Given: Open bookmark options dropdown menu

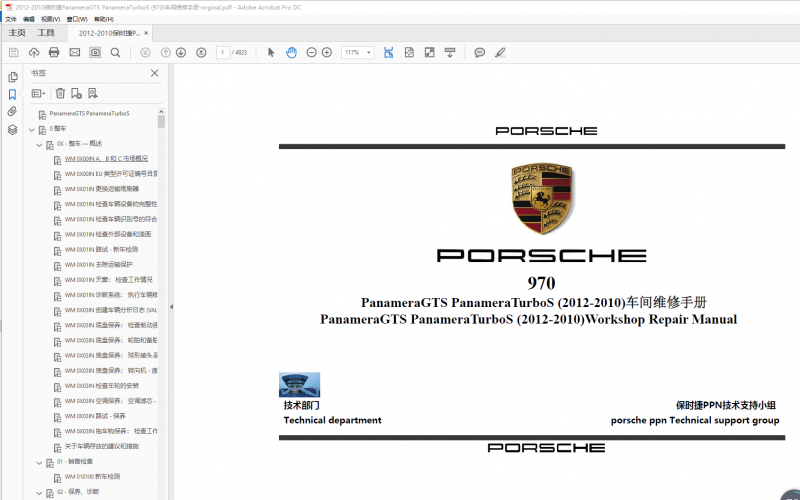Looking at the screenshot, I should coord(38,93).
